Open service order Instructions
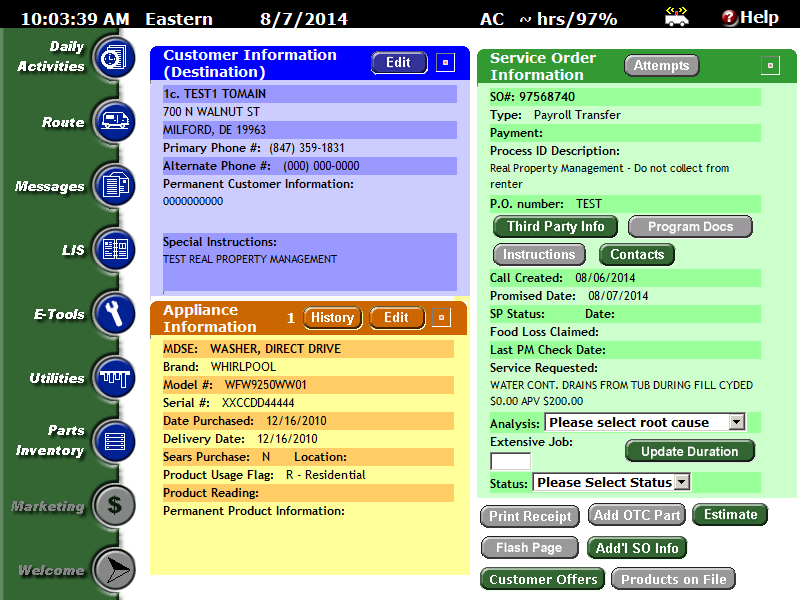800x600 pixels. point(539,254)
